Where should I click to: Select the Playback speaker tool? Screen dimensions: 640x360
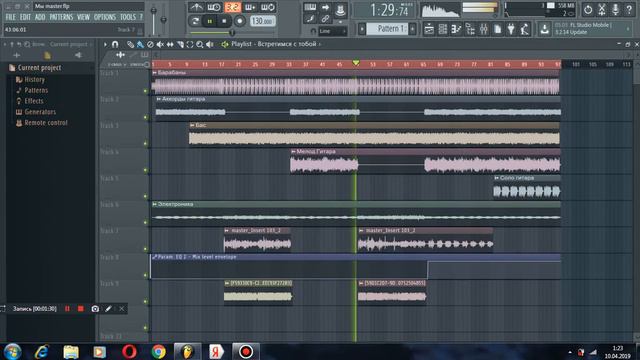(x=210, y=44)
